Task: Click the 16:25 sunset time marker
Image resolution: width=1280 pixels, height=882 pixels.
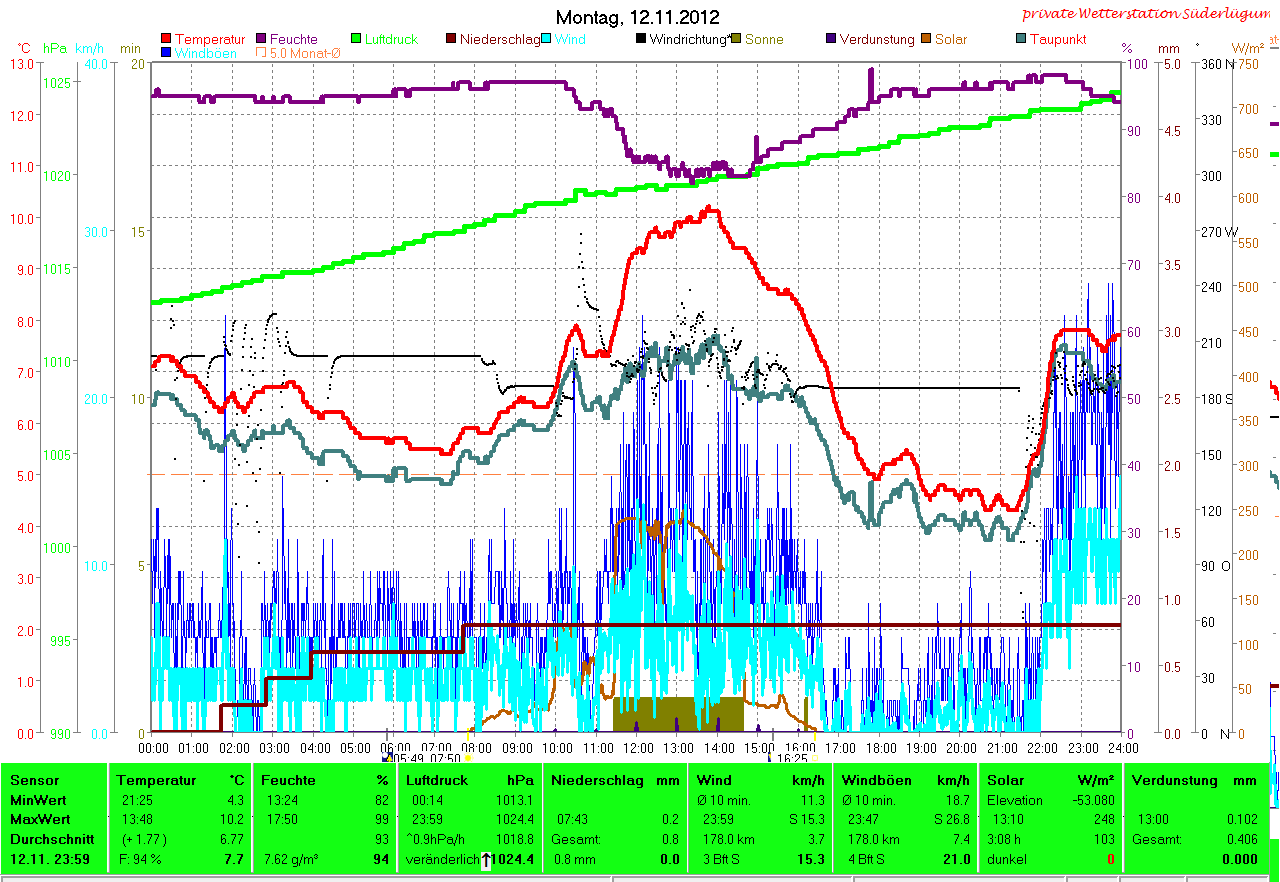Action: (791, 759)
